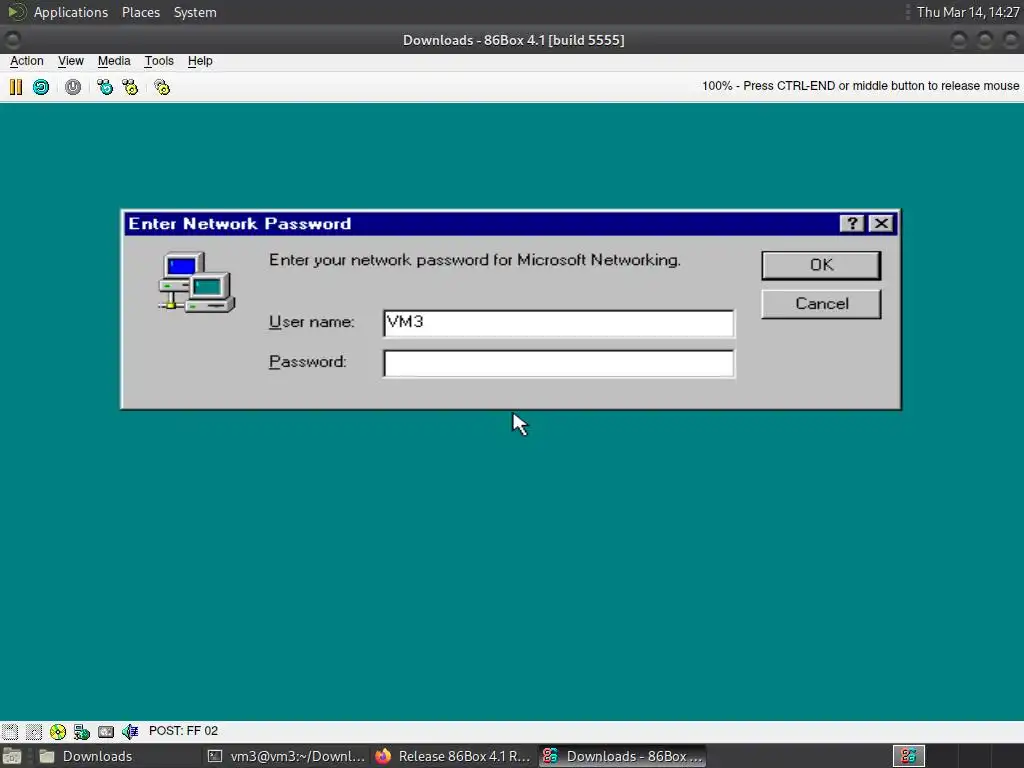Click the second floppy drive status icon
This screenshot has width=1024, height=768.
(x=34, y=731)
